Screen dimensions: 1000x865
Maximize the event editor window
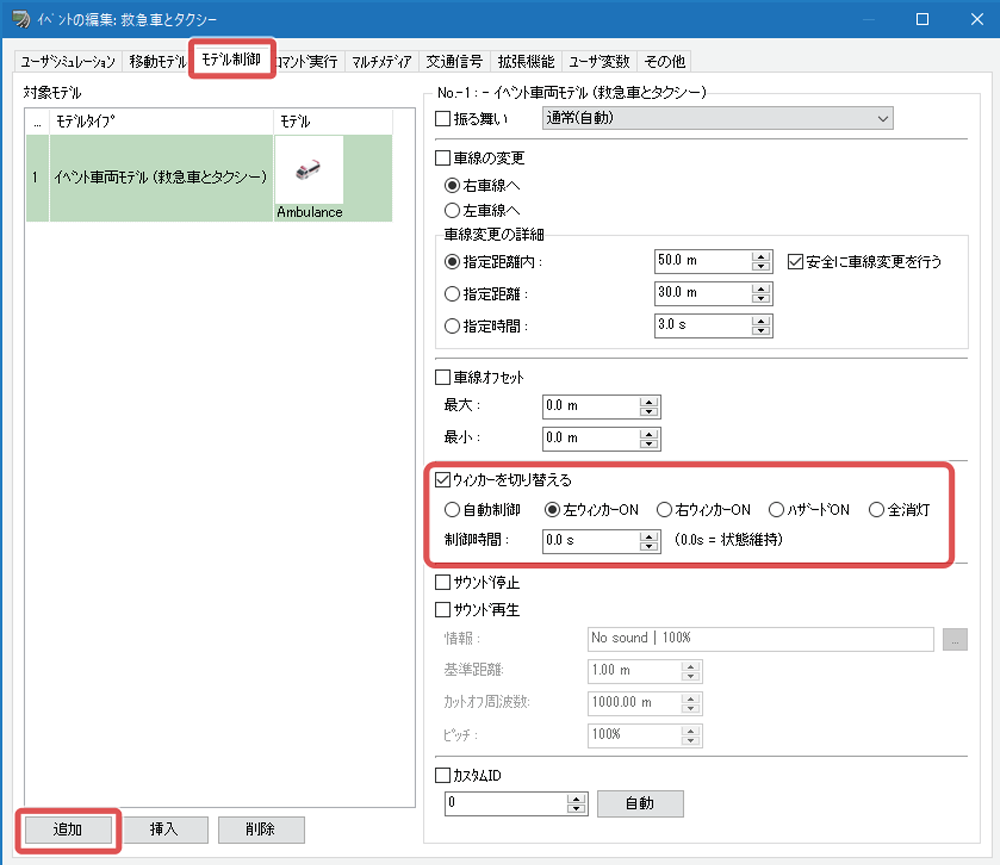(922, 19)
